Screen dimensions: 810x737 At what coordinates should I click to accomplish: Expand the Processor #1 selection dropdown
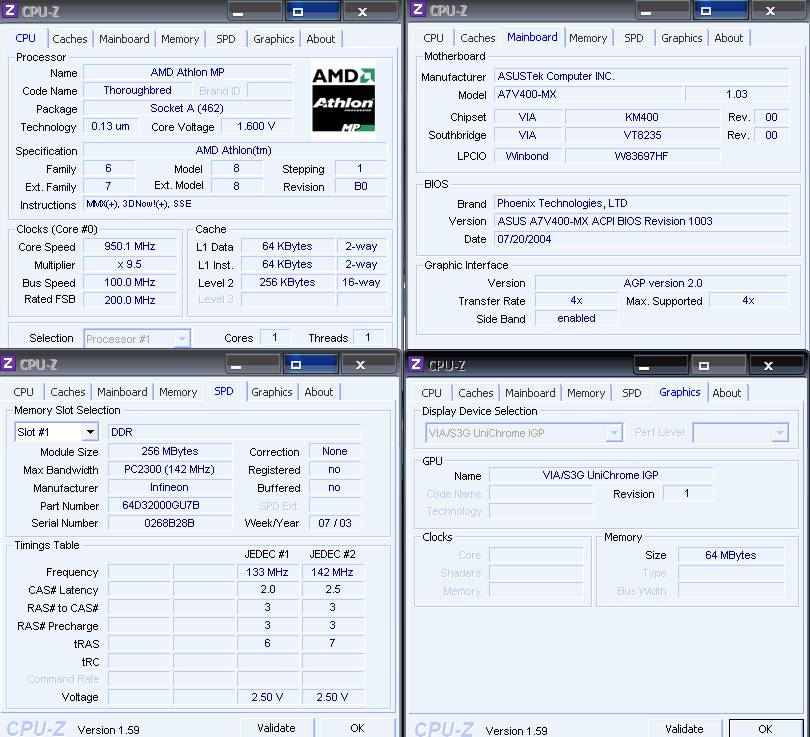[181, 339]
